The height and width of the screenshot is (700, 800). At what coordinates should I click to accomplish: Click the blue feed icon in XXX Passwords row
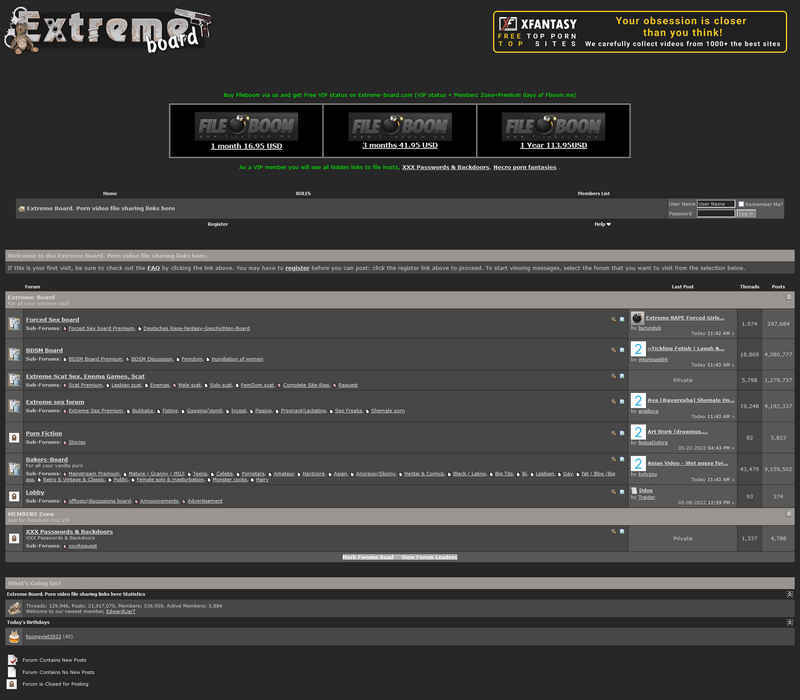(x=622, y=532)
